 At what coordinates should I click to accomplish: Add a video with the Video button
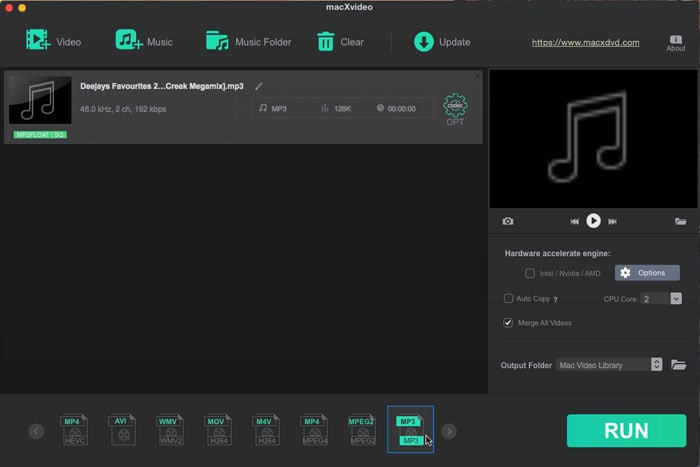tap(54, 42)
